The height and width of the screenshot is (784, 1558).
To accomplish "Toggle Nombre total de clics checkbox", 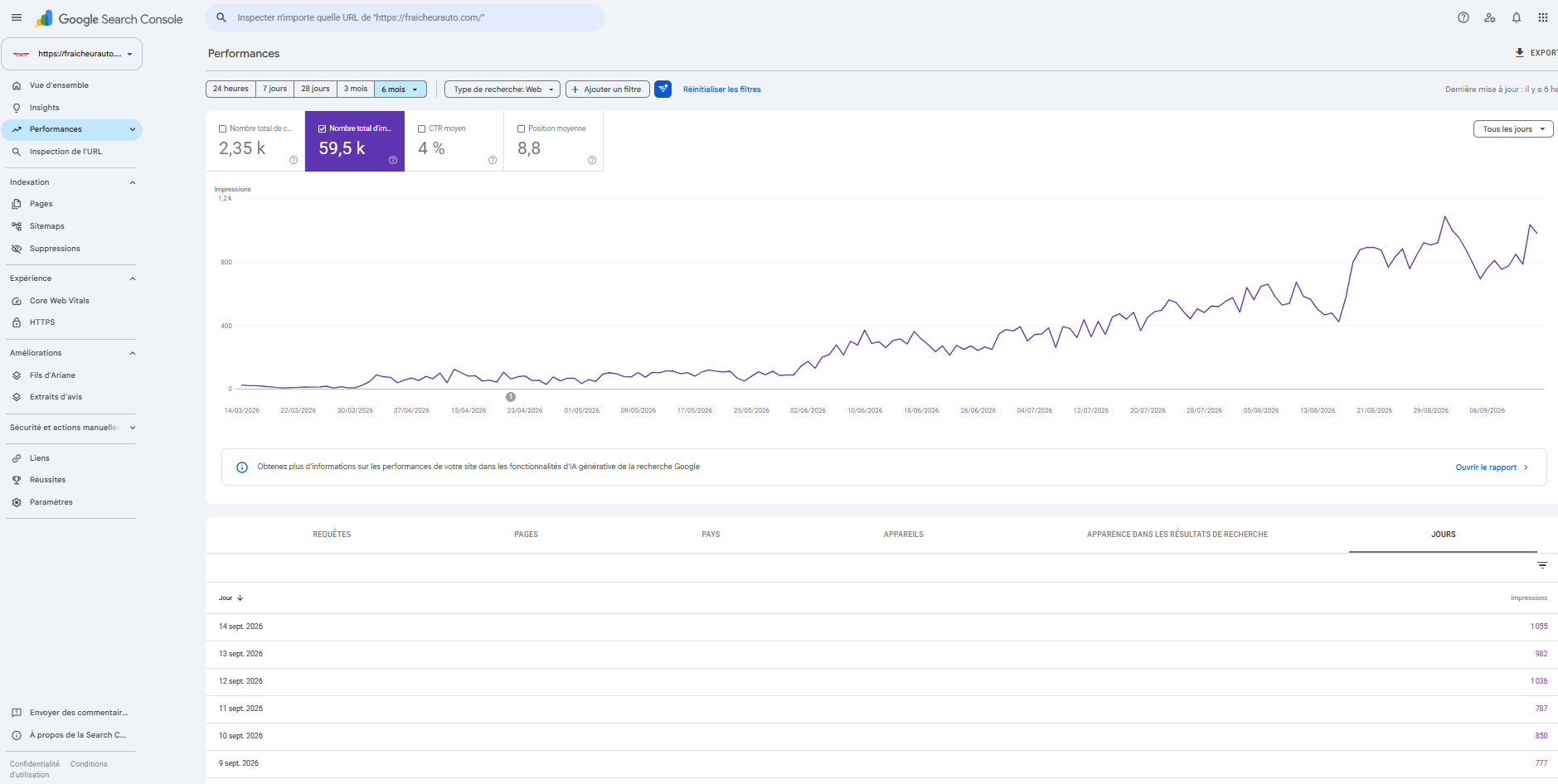I will [x=223, y=128].
